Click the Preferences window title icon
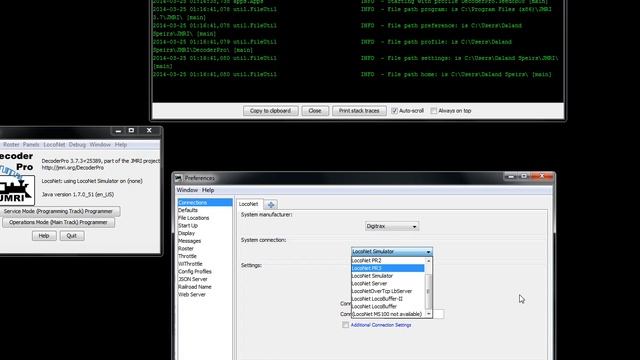The image size is (640, 360). (x=178, y=178)
